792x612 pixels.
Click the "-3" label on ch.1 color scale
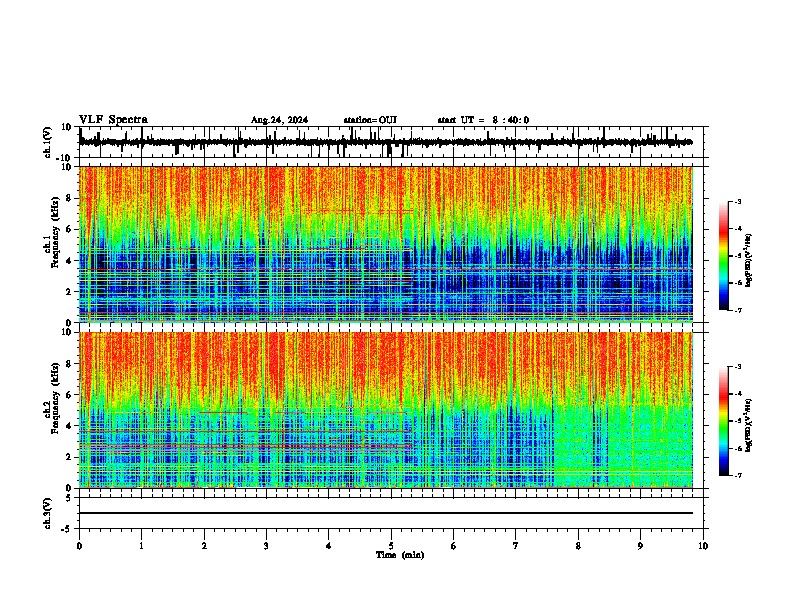pyautogui.click(x=737, y=202)
